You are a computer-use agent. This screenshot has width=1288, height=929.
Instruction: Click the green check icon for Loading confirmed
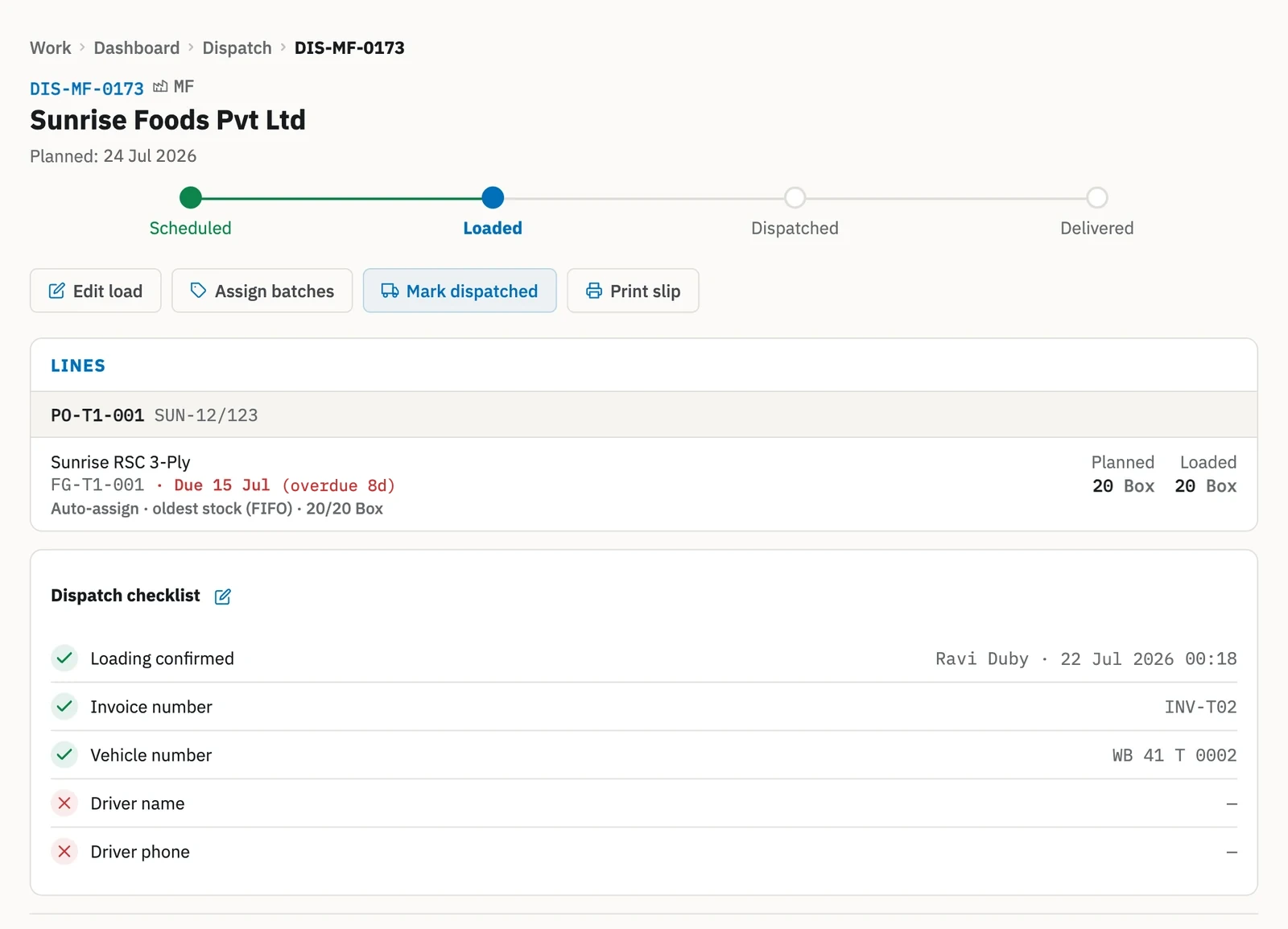[64, 658]
